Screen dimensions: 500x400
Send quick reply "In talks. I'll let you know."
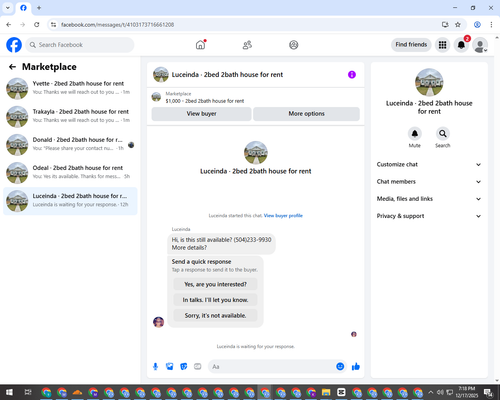tap(215, 300)
